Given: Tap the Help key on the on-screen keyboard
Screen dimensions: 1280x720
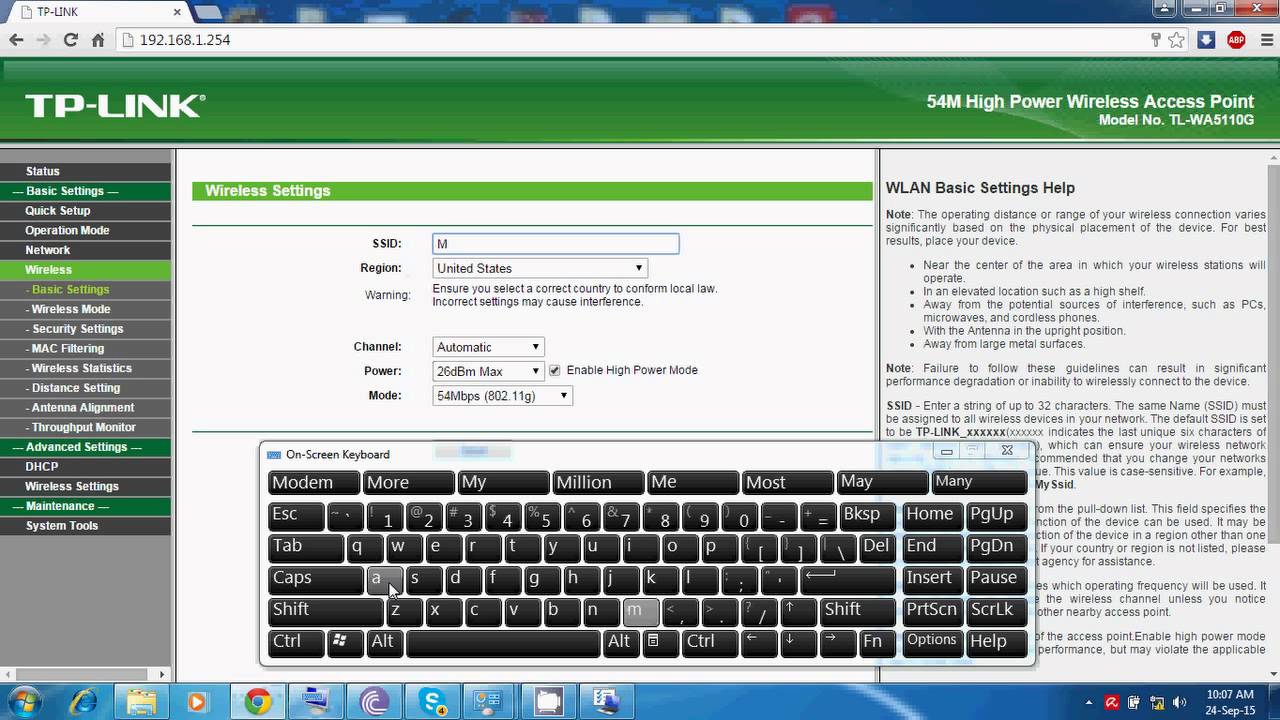Looking at the screenshot, I should coord(996,642).
